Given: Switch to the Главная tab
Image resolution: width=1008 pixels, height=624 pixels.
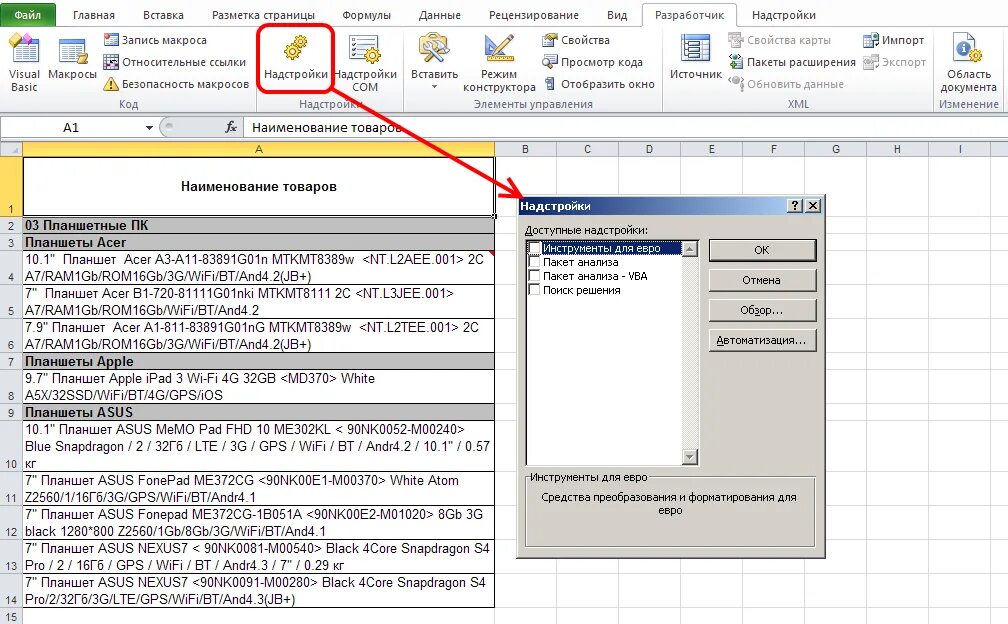Looking at the screenshot, I should coord(94,15).
